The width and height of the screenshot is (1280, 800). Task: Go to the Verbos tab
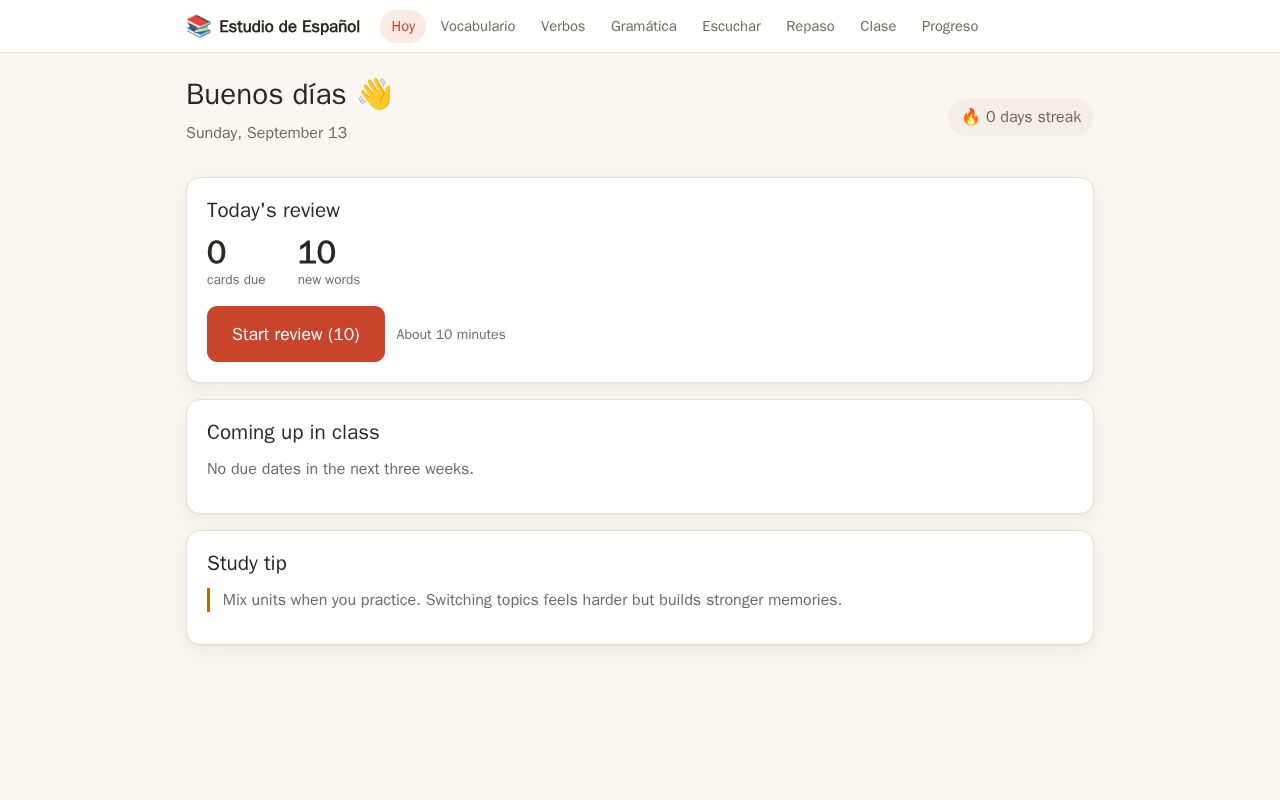click(x=563, y=26)
